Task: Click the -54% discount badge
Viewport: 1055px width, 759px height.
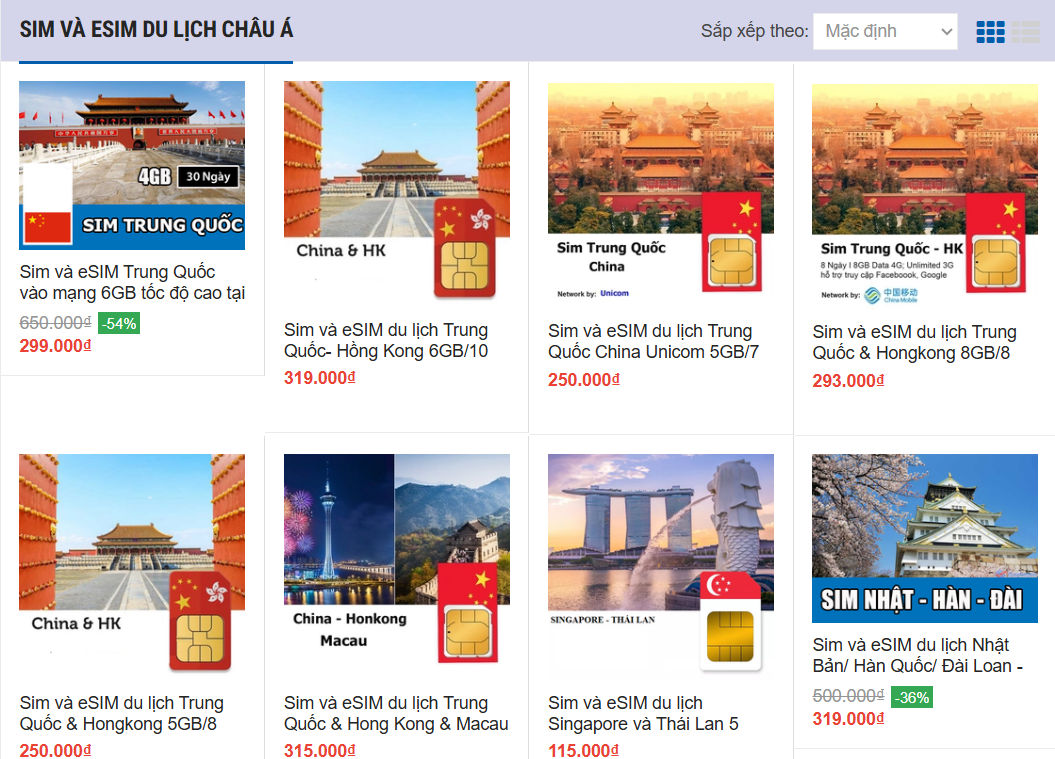Action: [119, 324]
